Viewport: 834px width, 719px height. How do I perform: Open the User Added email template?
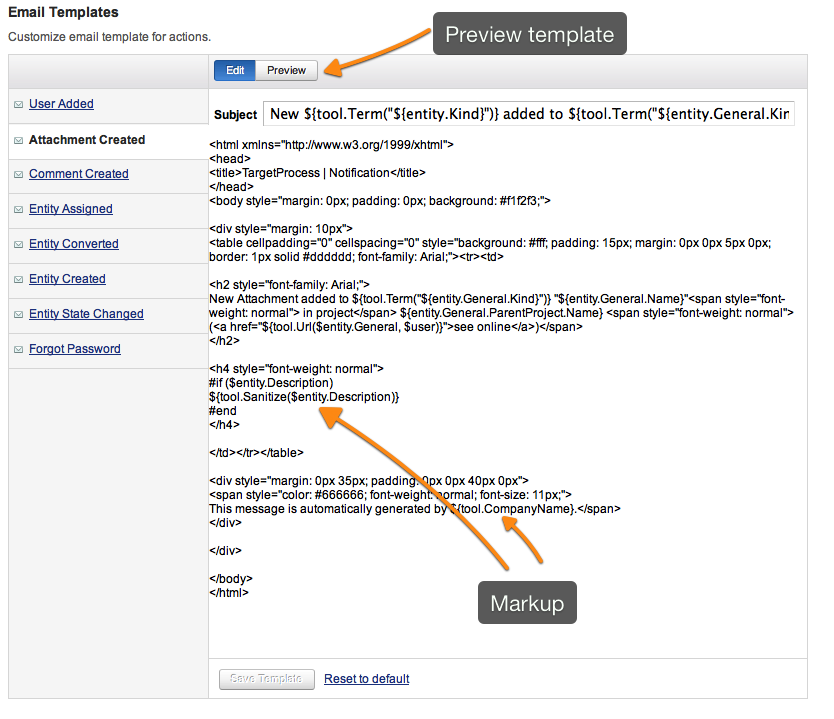coord(62,104)
